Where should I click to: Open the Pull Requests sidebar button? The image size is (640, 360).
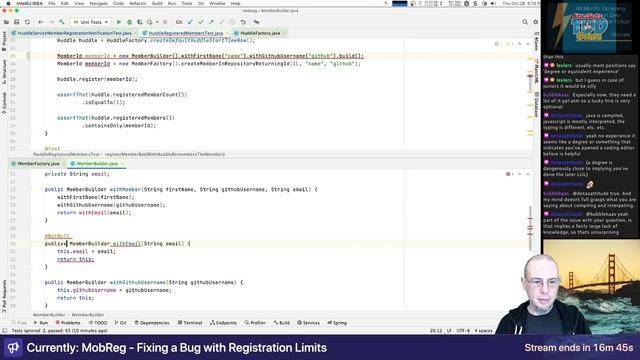pyautogui.click(x=4, y=296)
